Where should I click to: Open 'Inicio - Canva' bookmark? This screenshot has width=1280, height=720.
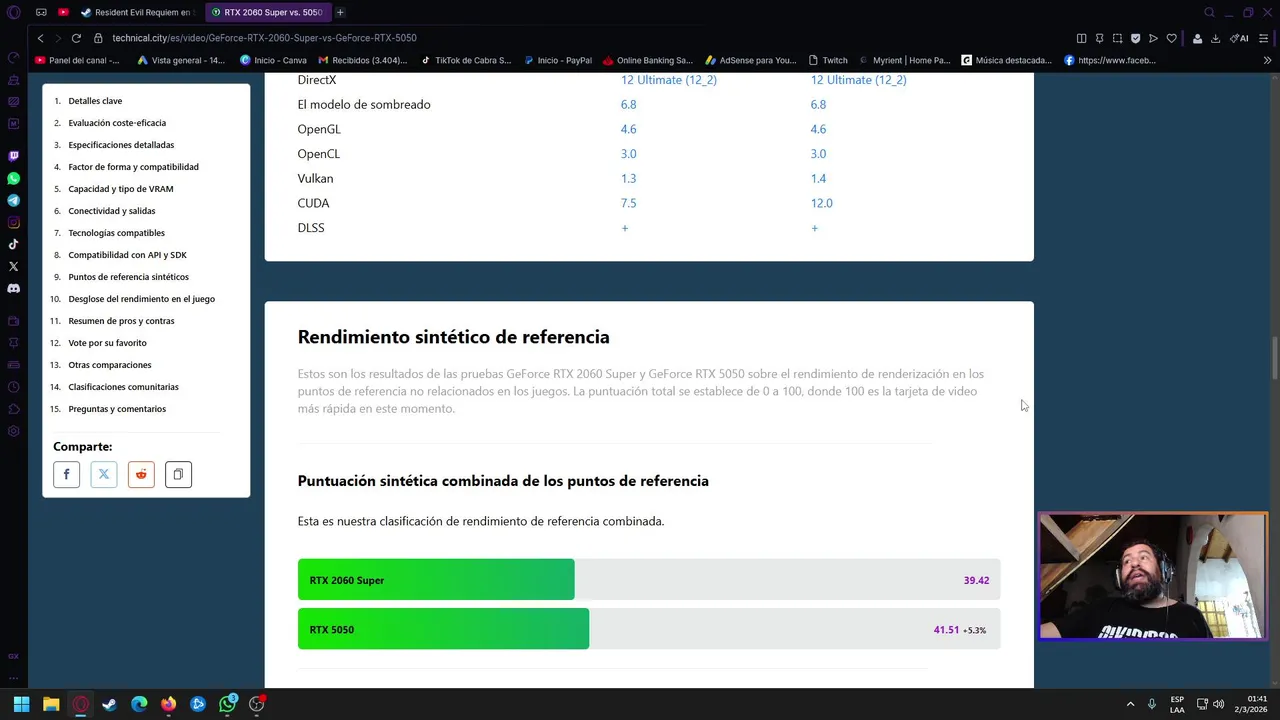click(273, 60)
